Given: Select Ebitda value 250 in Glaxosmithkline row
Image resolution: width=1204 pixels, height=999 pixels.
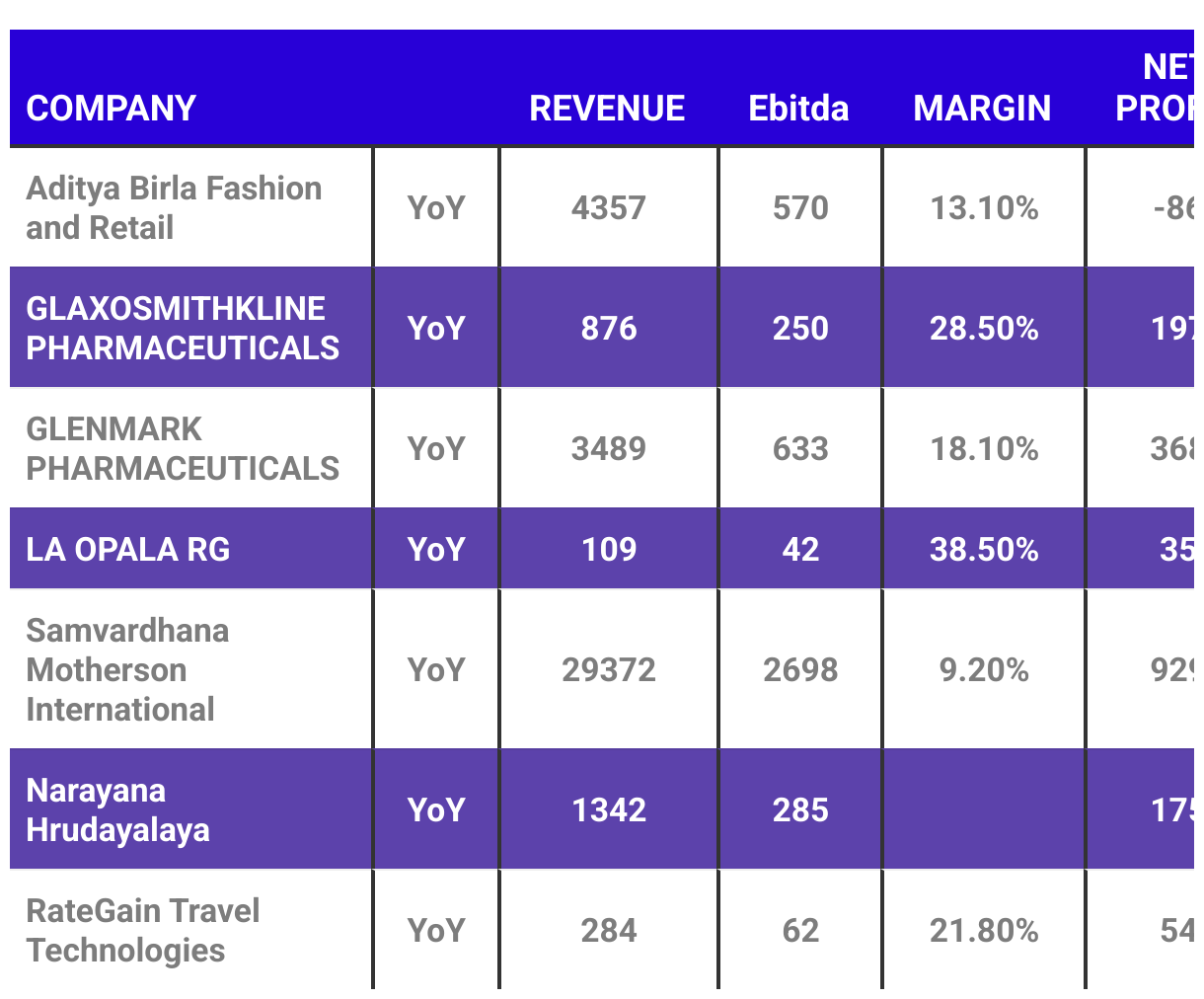Looking at the screenshot, I should 800,328.
